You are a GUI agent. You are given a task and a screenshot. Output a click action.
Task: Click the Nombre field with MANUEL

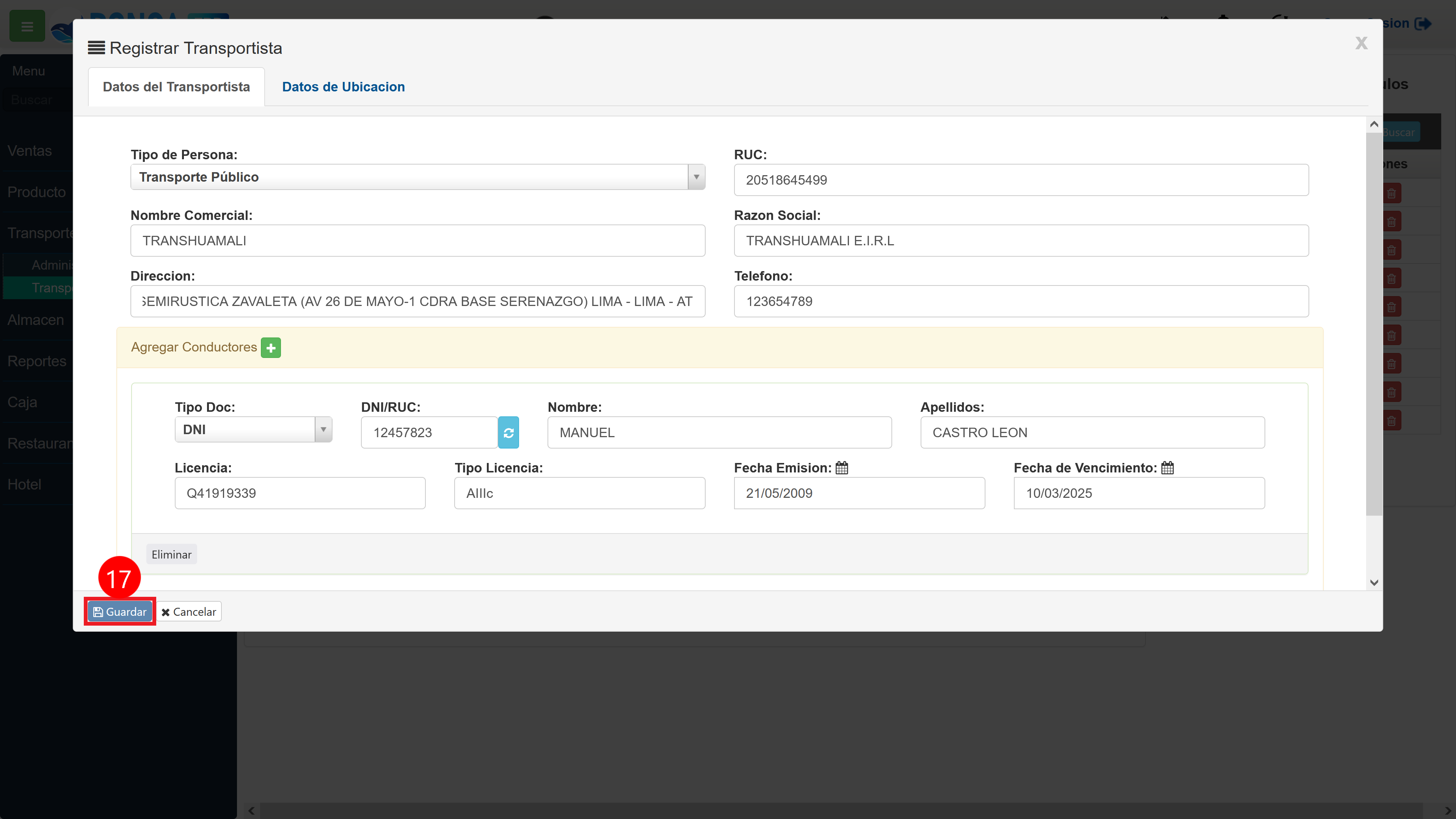(x=719, y=432)
